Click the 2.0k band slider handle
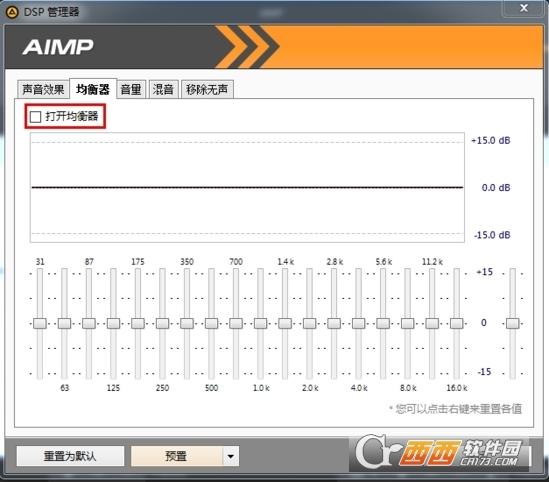 [310, 323]
